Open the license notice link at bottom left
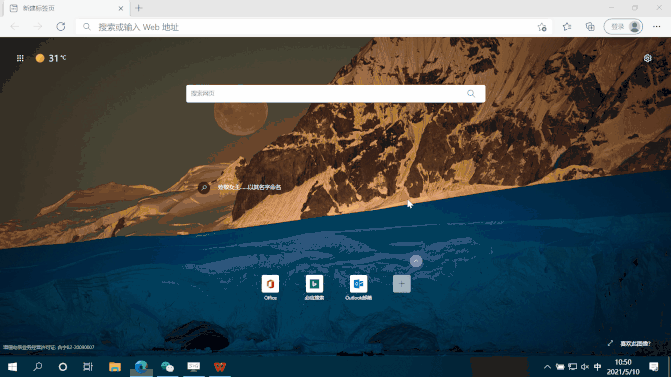The height and width of the screenshot is (377, 671). [48, 347]
